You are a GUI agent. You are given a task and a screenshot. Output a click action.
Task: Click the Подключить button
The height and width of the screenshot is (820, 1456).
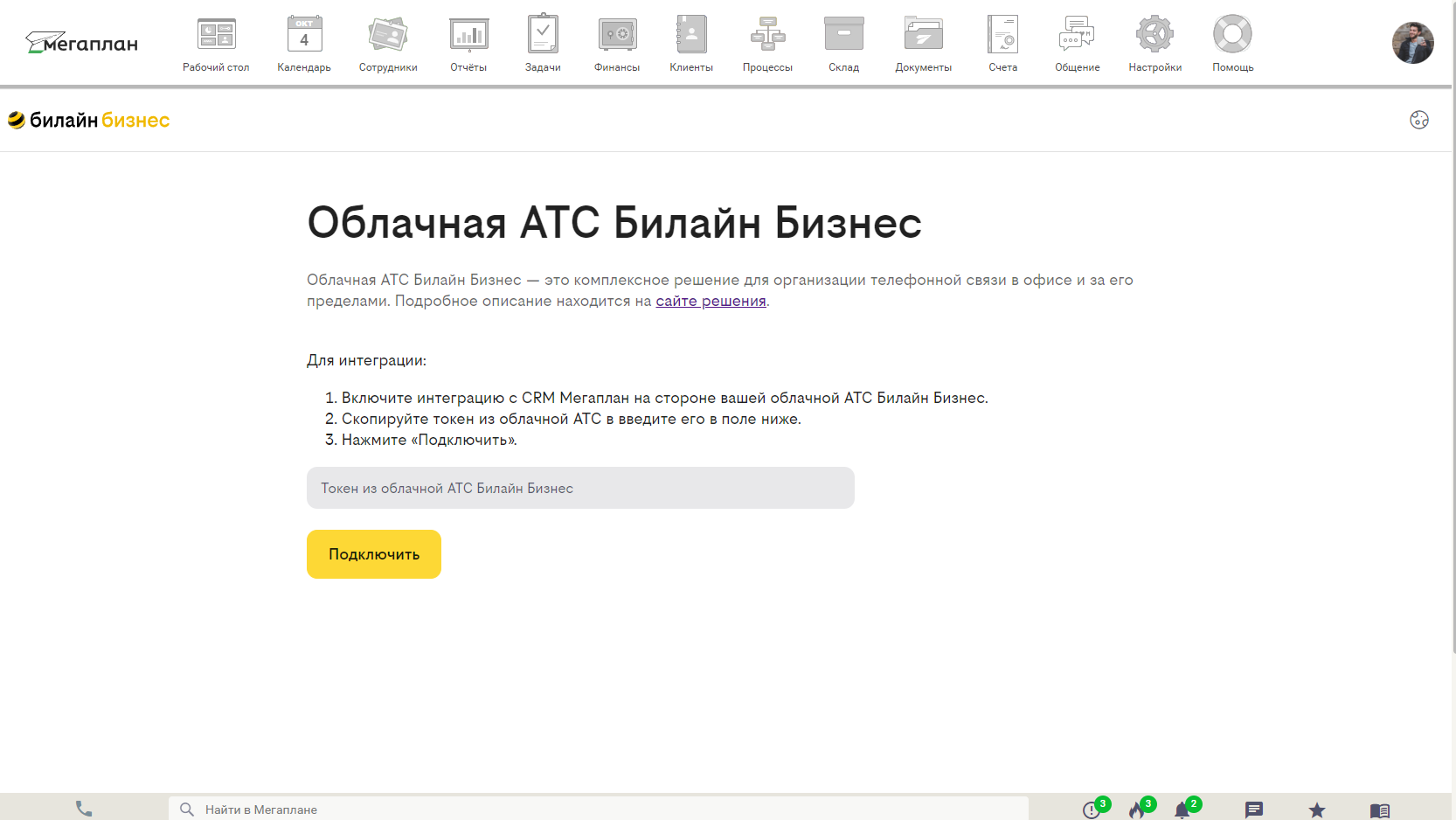pyautogui.click(x=374, y=554)
